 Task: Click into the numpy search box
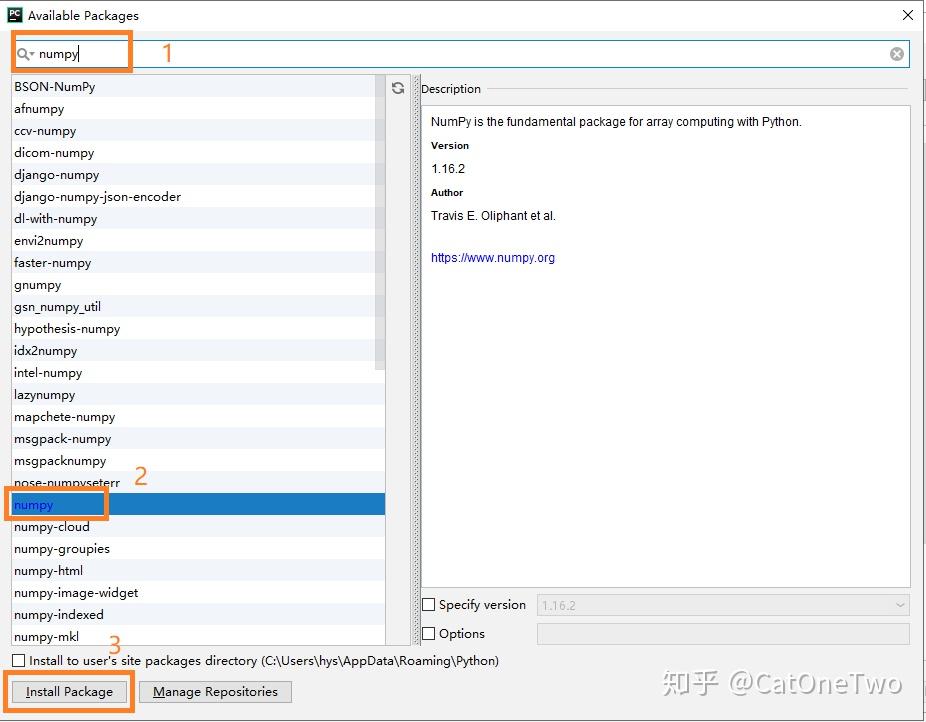click(x=461, y=54)
